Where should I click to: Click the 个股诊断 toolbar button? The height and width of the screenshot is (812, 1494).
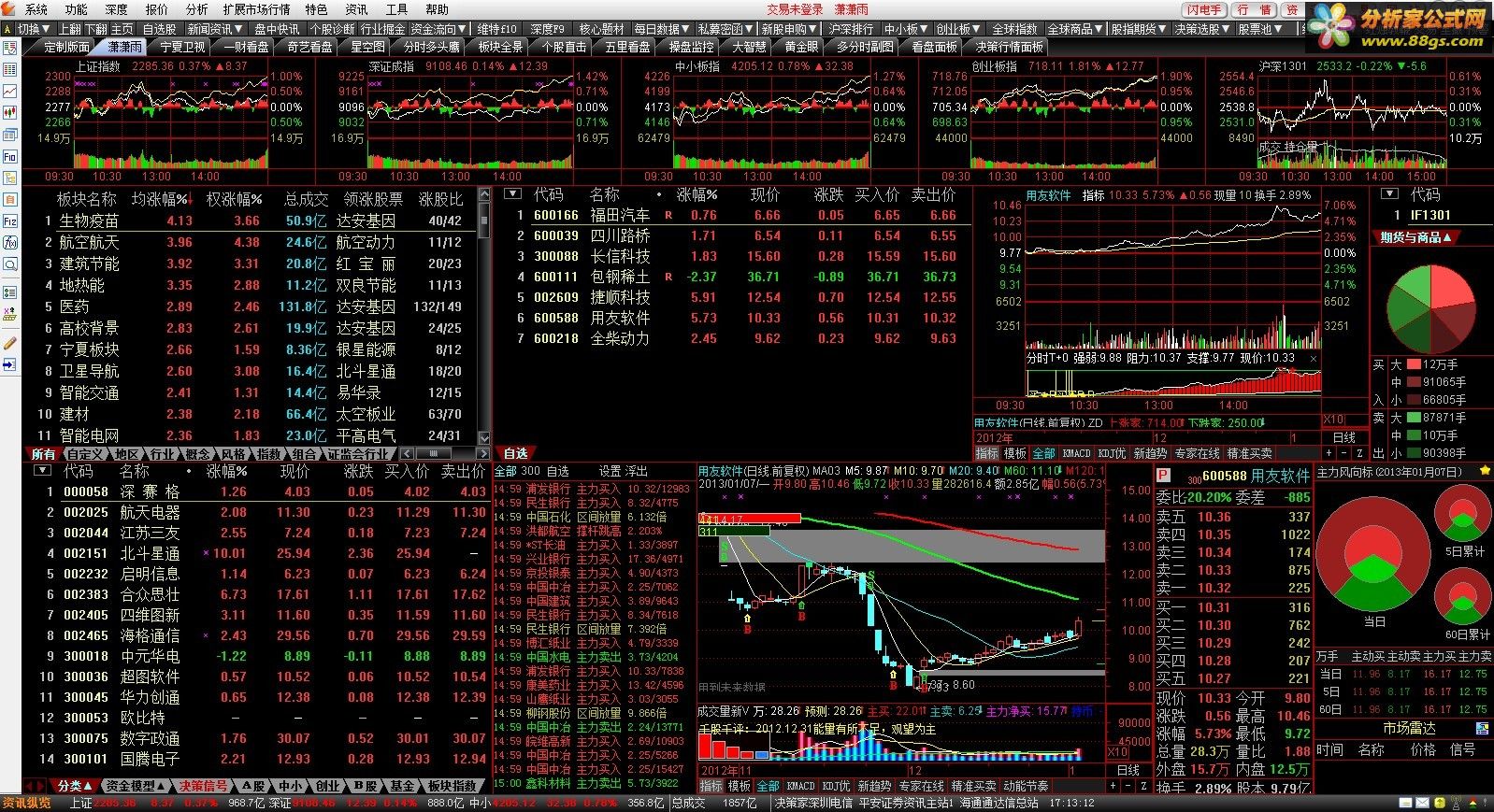[333, 29]
